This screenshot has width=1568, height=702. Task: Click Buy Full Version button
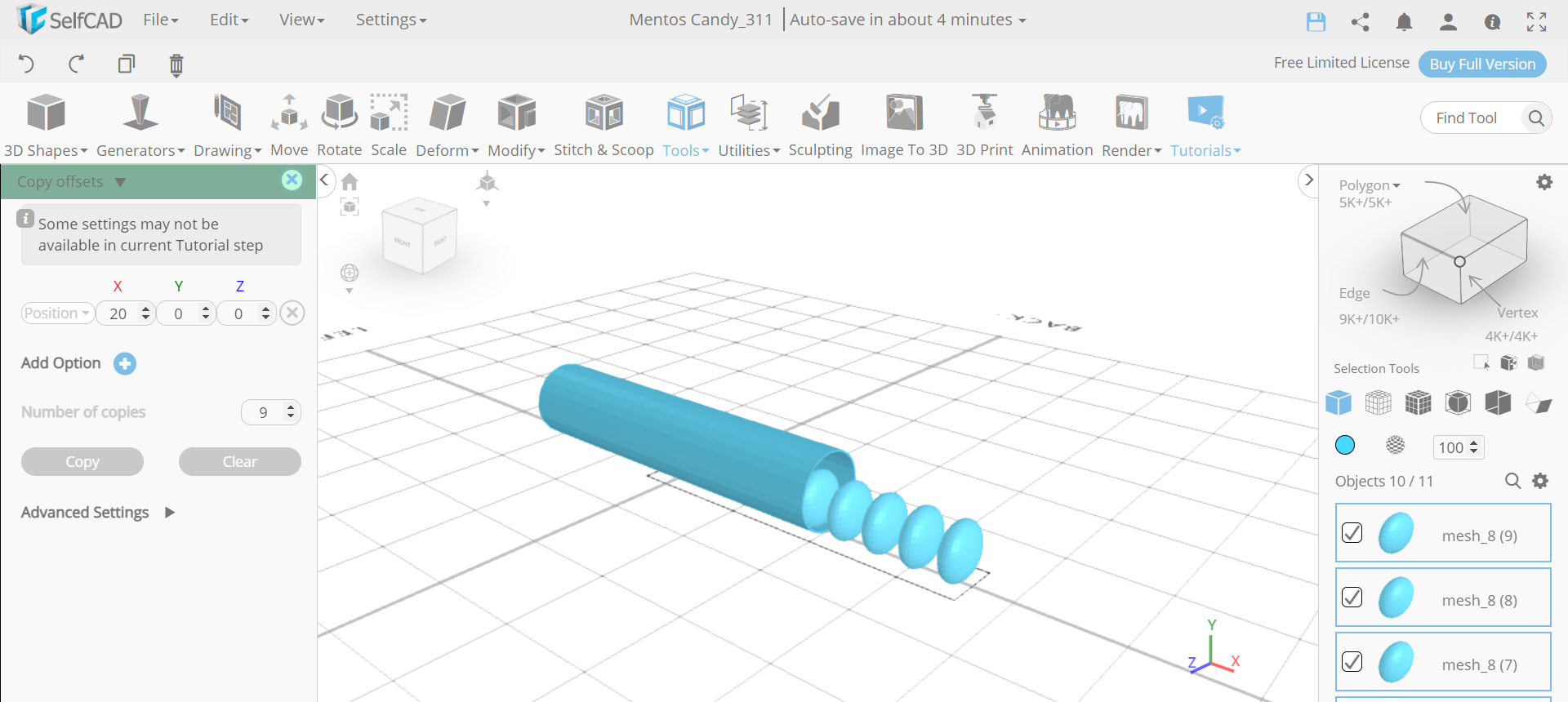coord(1482,64)
